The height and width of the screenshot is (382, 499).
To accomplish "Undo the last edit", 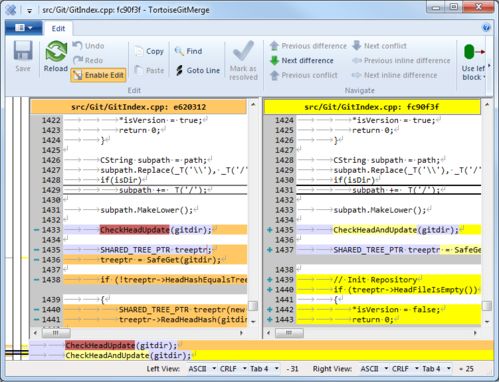I will [x=89, y=46].
